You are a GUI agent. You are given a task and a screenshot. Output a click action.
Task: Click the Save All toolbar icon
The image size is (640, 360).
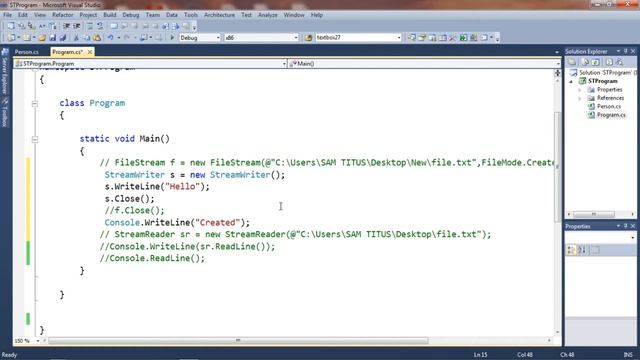pos(63,38)
